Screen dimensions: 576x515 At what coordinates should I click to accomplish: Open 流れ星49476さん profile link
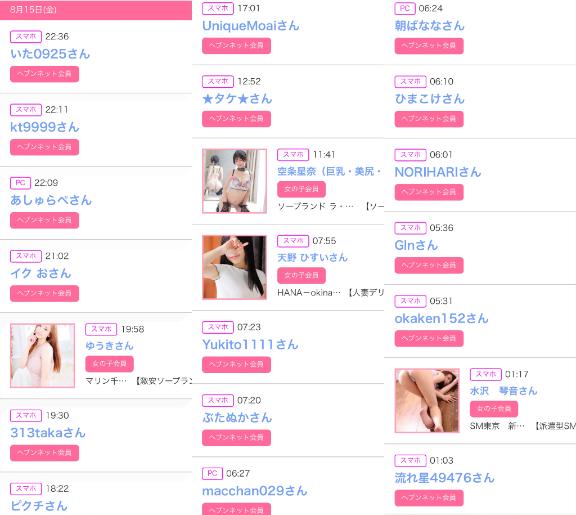(x=444, y=478)
